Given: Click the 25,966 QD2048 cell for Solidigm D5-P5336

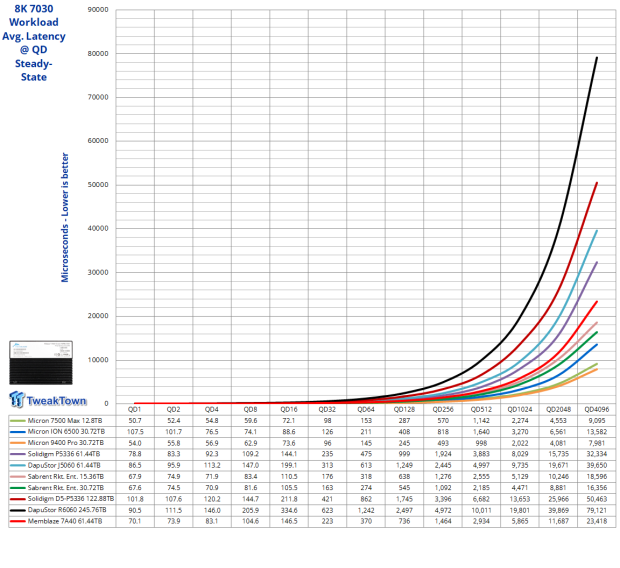Looking at the screenshot, I should pos(558,499).
